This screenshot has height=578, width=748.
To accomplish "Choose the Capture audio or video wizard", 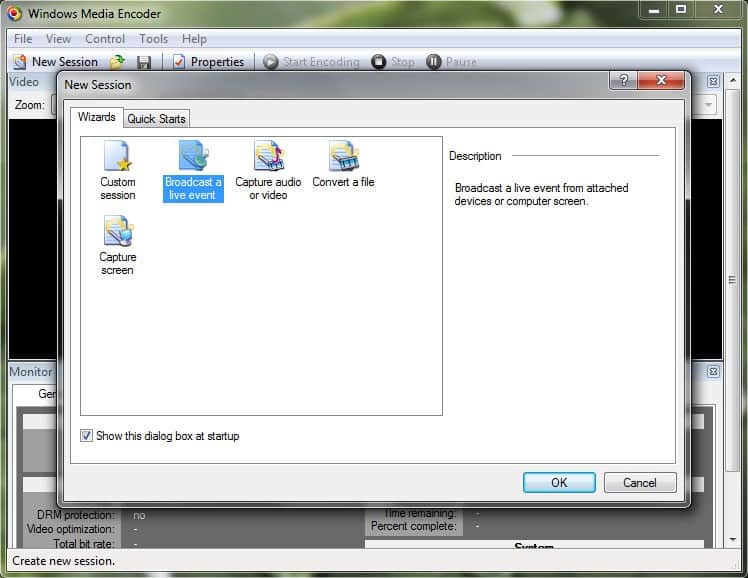I will [268, 170].
